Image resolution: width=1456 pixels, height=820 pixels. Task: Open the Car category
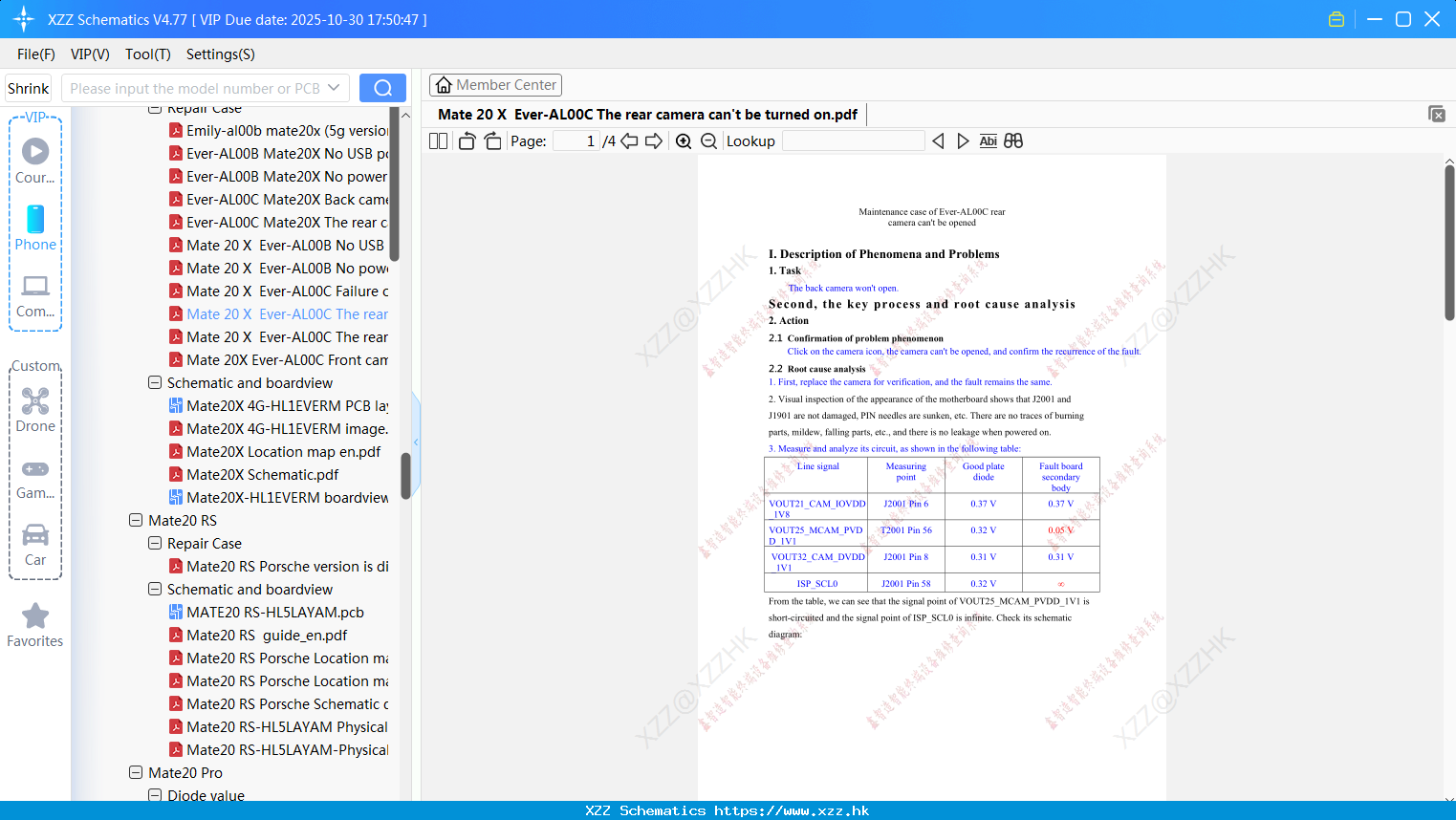coord(35,545)
